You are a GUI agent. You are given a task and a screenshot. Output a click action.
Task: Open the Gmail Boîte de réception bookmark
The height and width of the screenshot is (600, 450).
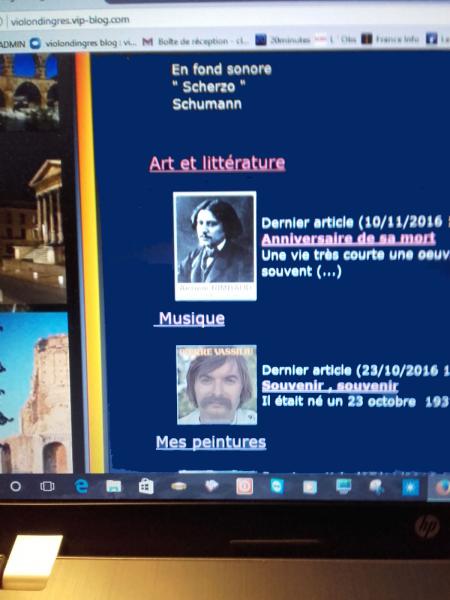[x=196, y=41]
